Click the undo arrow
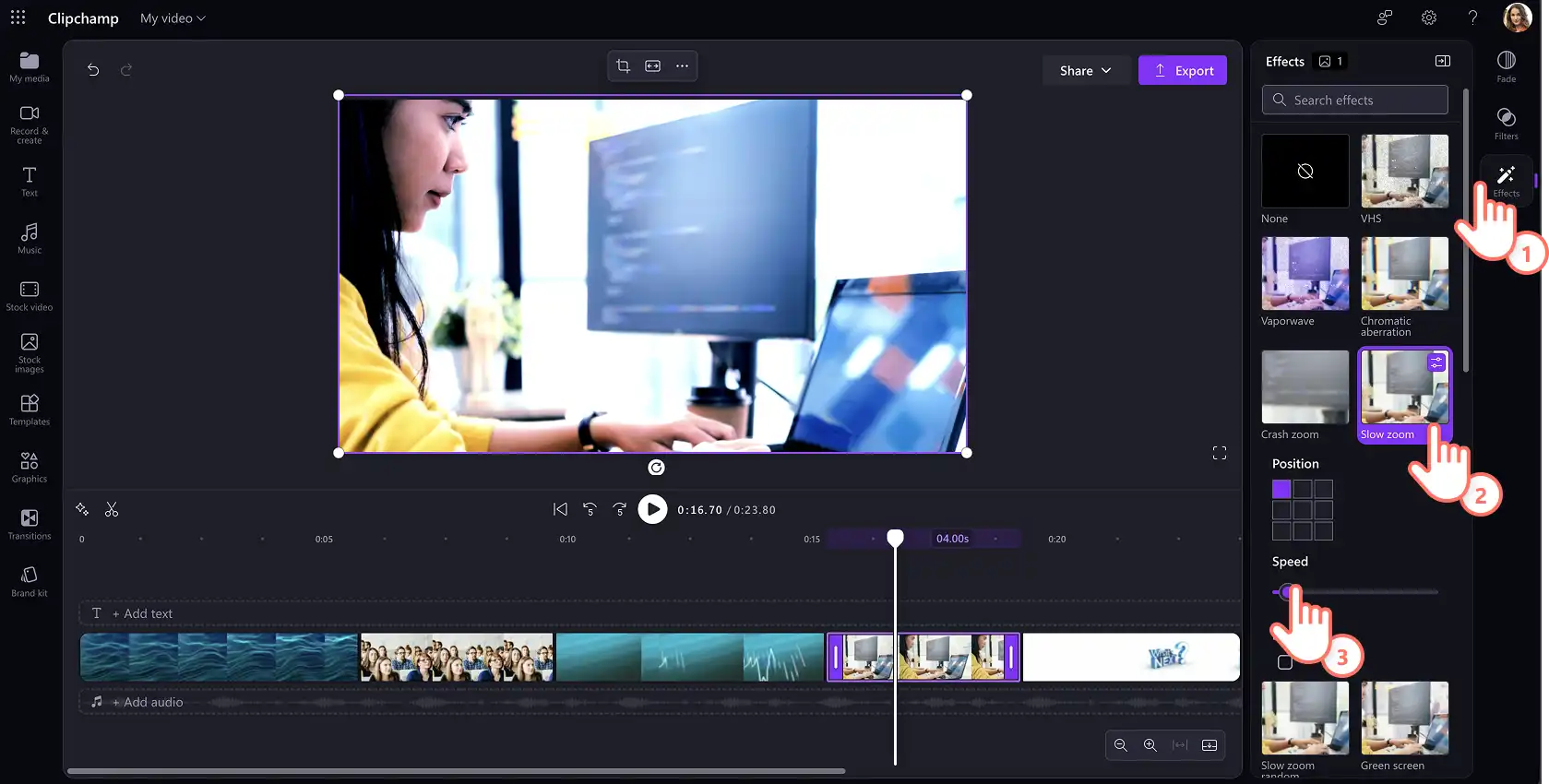The height and width of the screenshot is (784, 1549). 93,70
